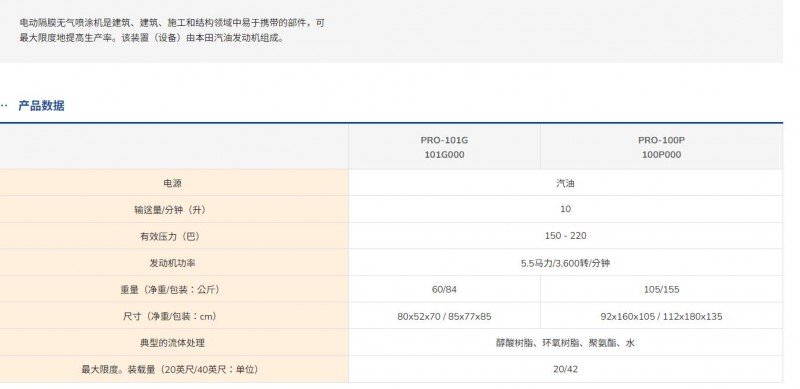Click the 典型的流体处理 row label
The width and height of the screenshot is (800, 389).
click(x=172, y=343)
